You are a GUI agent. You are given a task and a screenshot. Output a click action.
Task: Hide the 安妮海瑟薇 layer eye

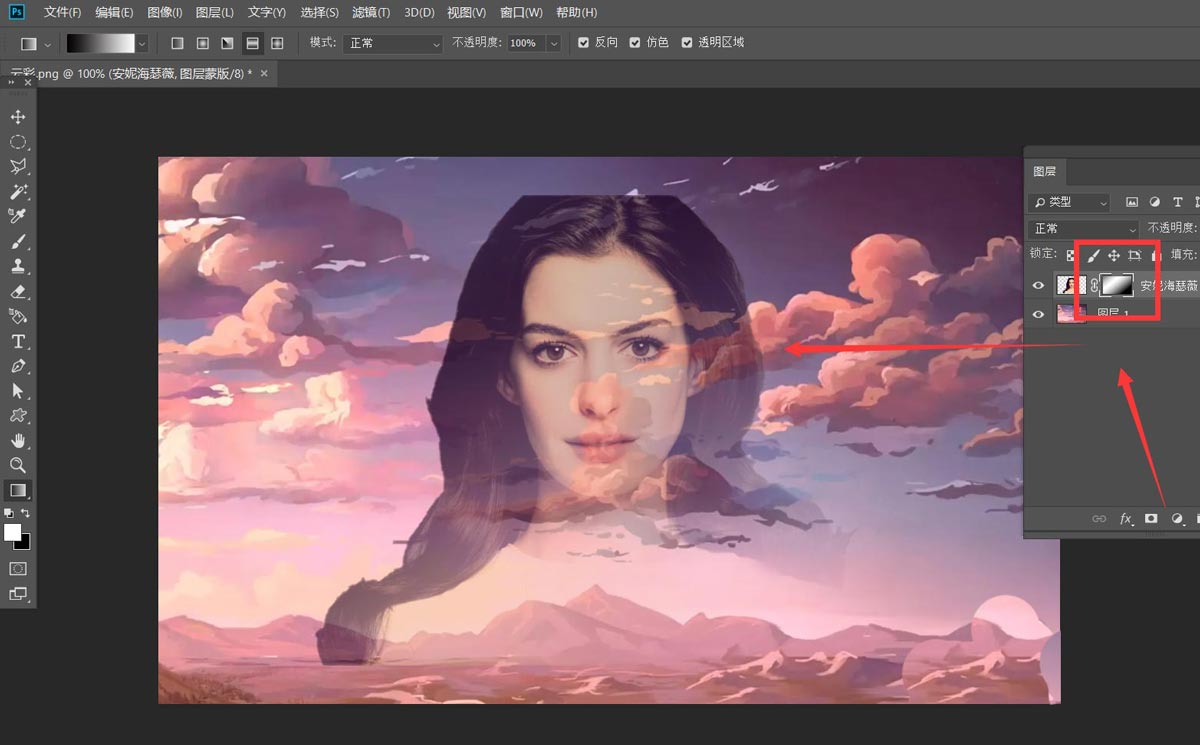pyautogui.click(x=1039, y=286)
